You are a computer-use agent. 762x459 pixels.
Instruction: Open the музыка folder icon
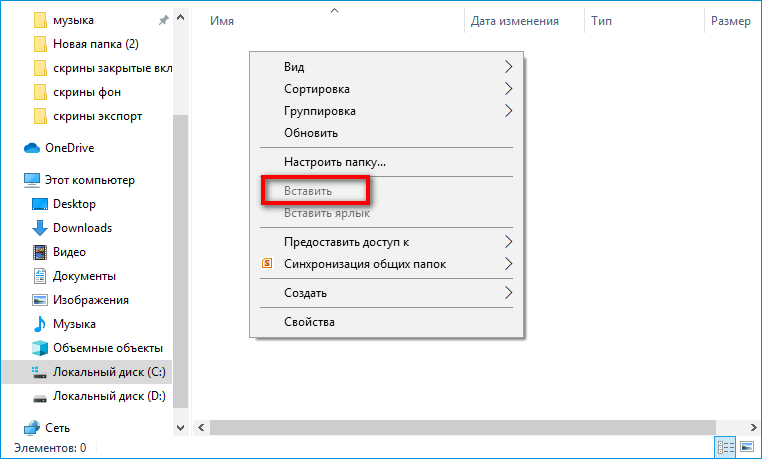40,20
